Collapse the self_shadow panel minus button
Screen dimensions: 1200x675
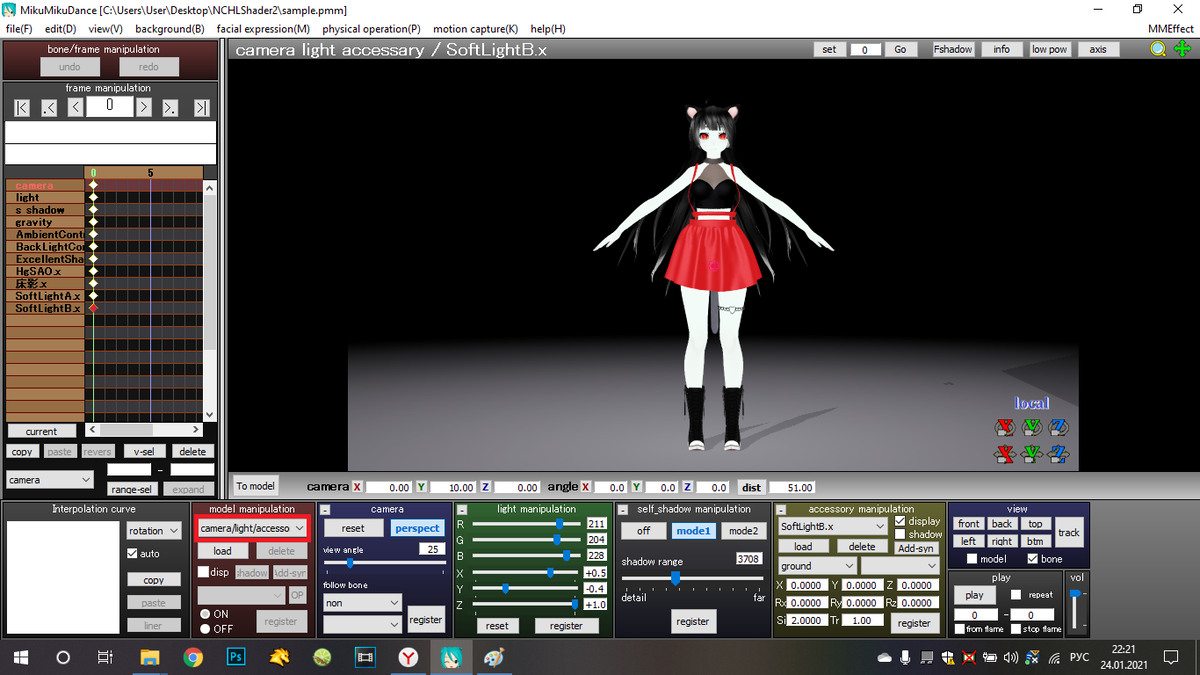pos(624,509)
